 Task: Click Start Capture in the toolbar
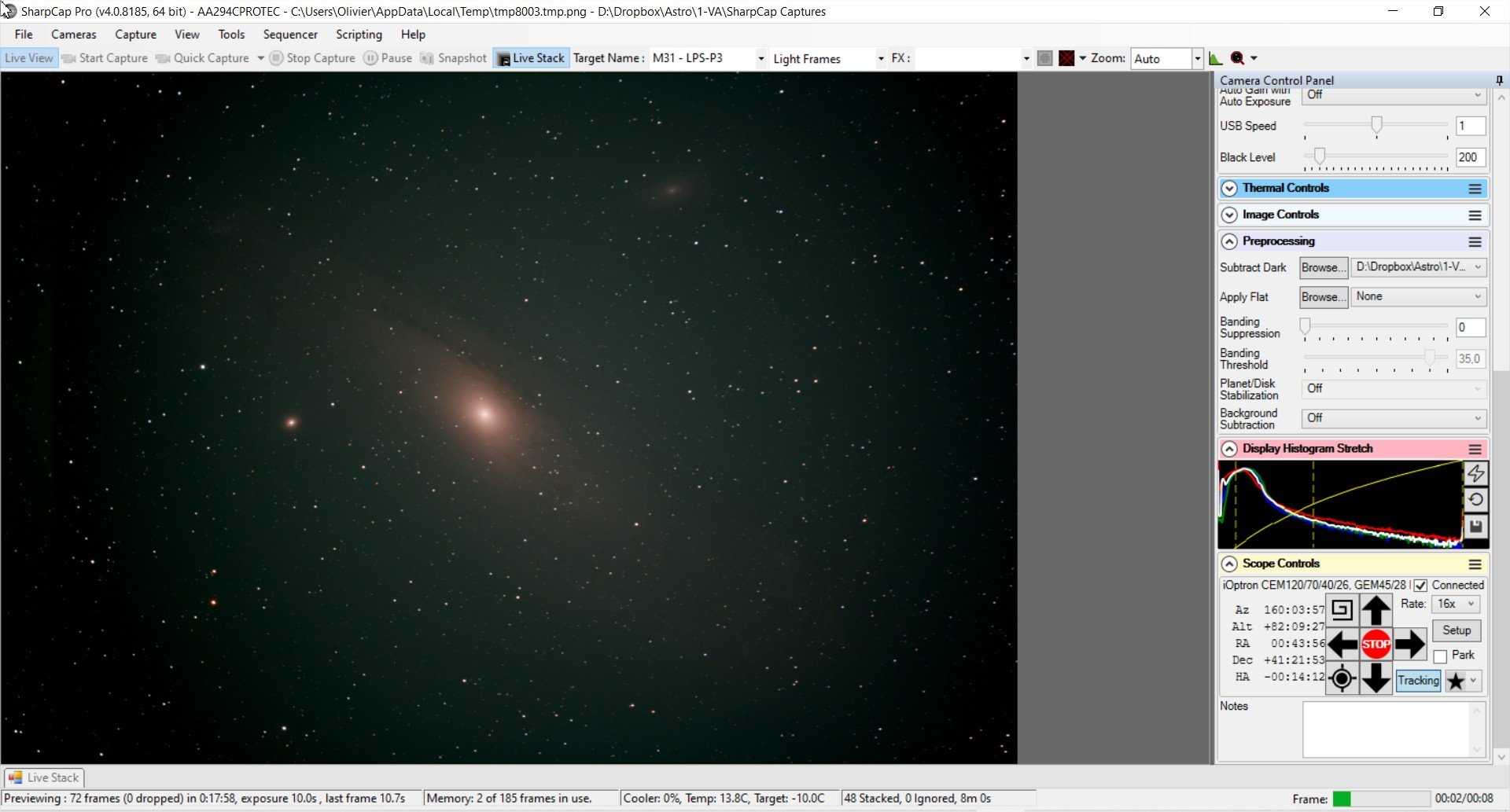(105, 58)
